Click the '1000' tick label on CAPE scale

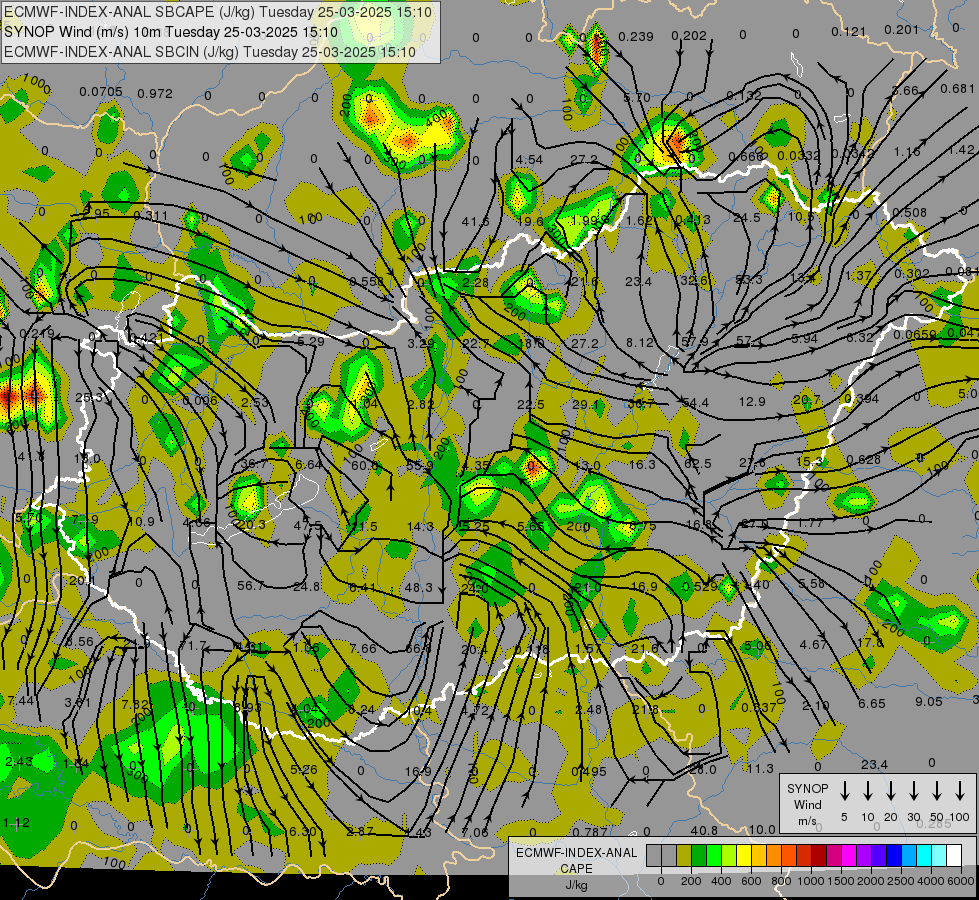click(810, 881)
